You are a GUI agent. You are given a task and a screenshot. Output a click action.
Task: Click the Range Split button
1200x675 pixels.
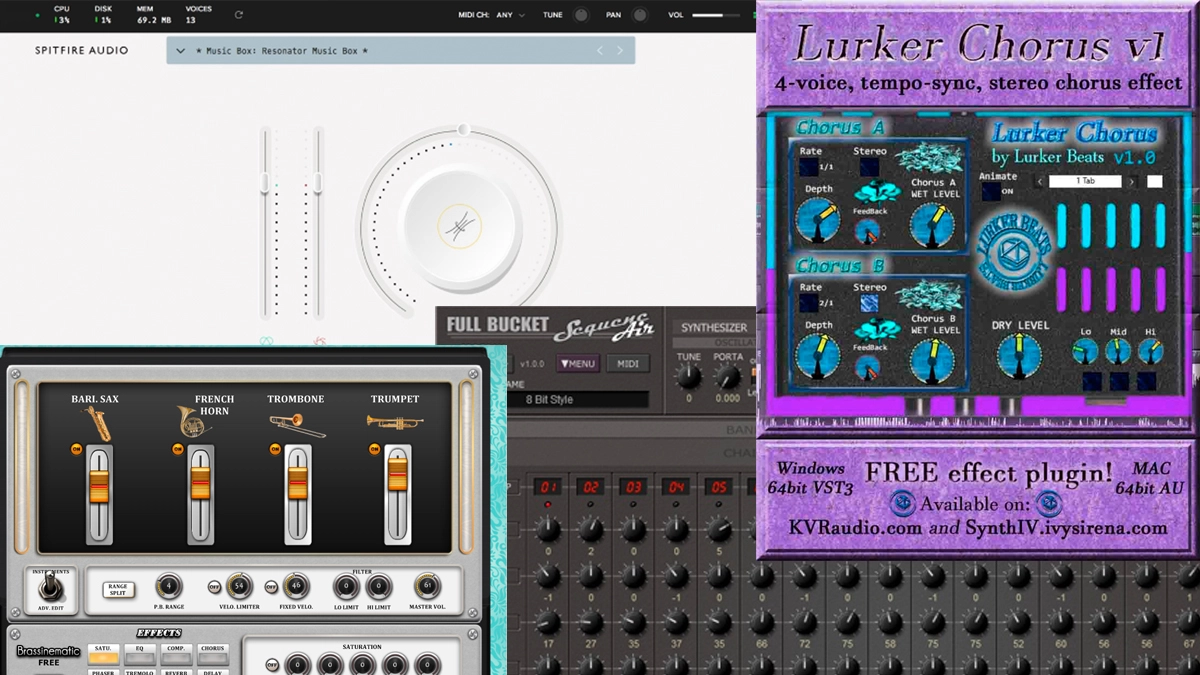pyautogui.click(x=119, y=590)
